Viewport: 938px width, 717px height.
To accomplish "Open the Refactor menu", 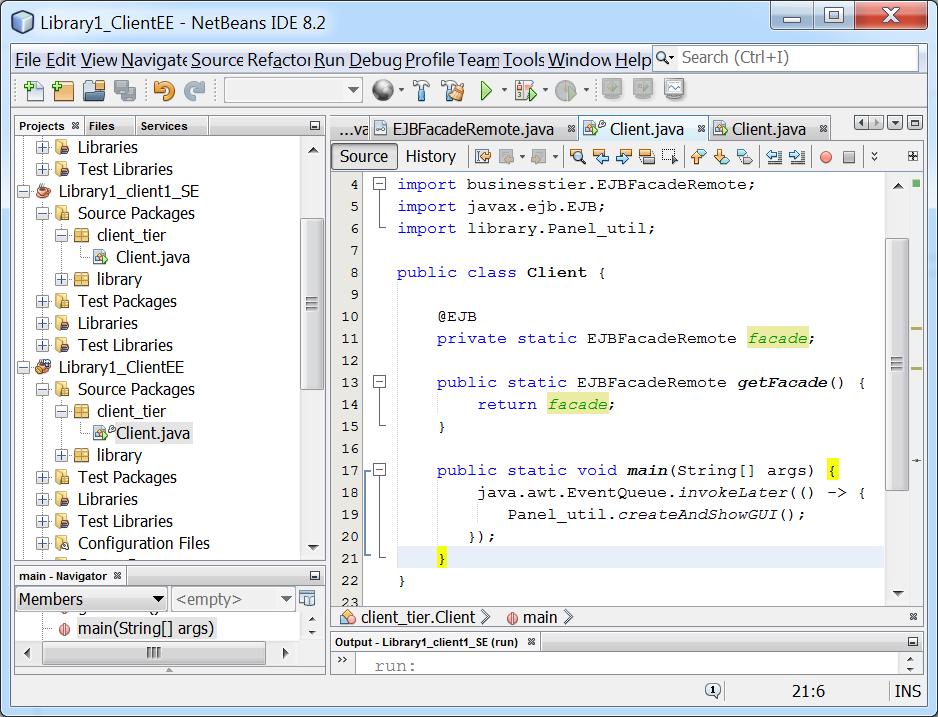I will point(278,60).
